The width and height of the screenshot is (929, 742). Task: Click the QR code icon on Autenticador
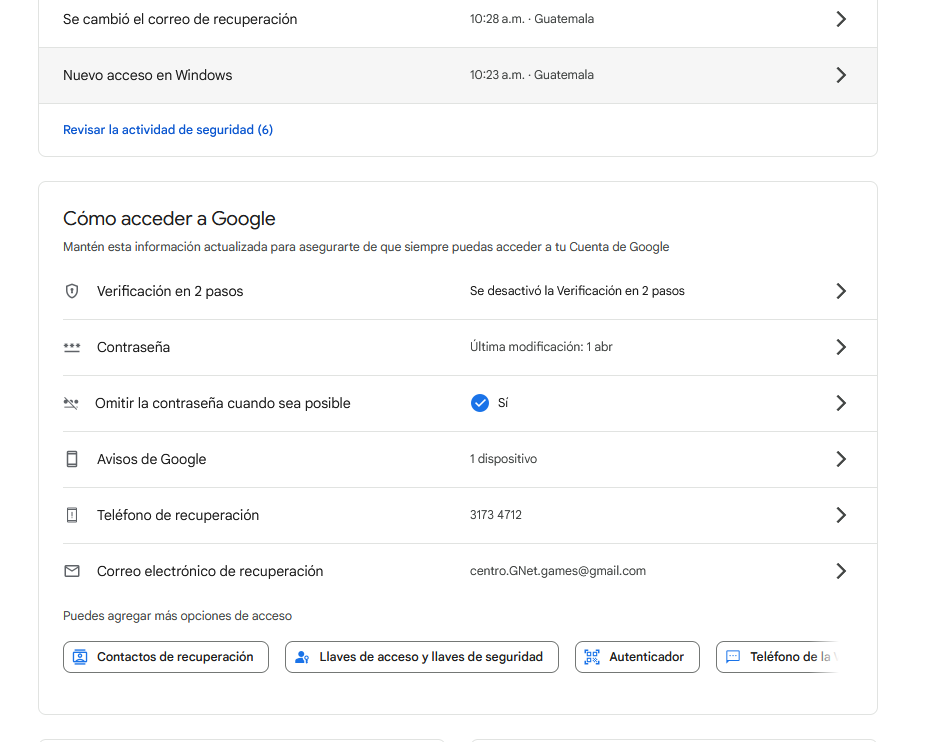[592, 657]
